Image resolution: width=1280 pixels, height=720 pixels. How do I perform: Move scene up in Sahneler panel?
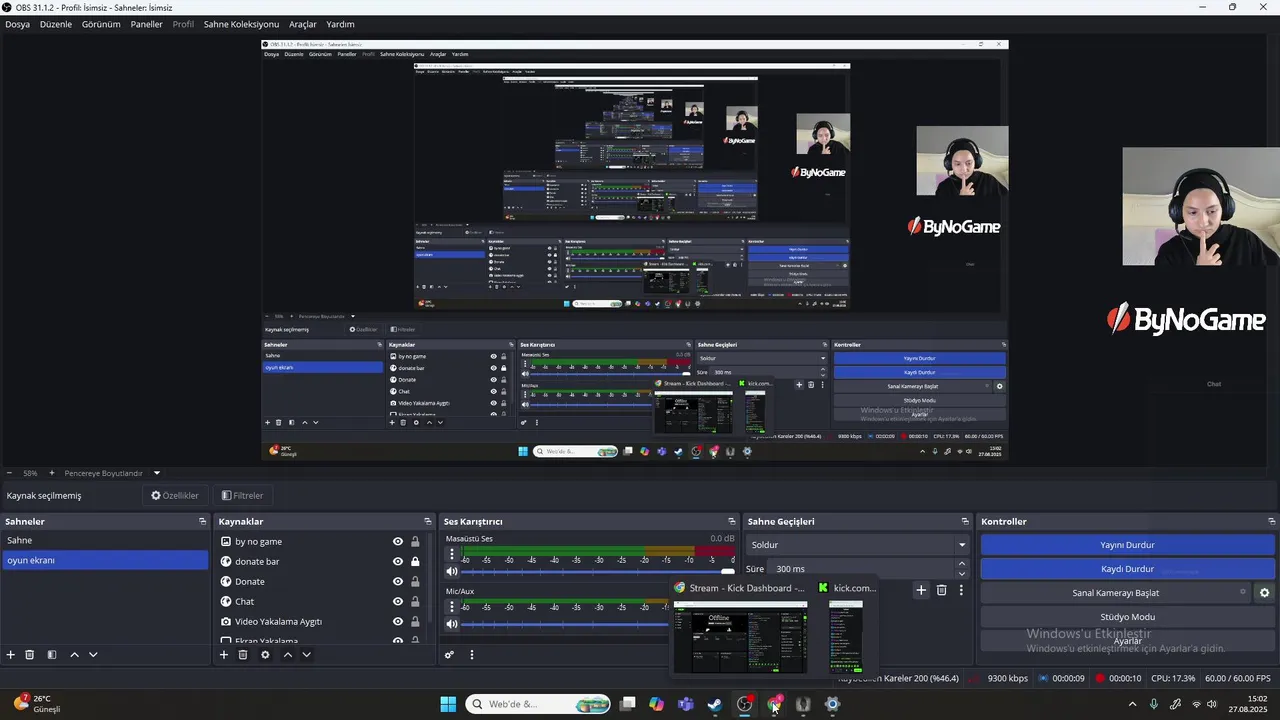tap(74, 655)
